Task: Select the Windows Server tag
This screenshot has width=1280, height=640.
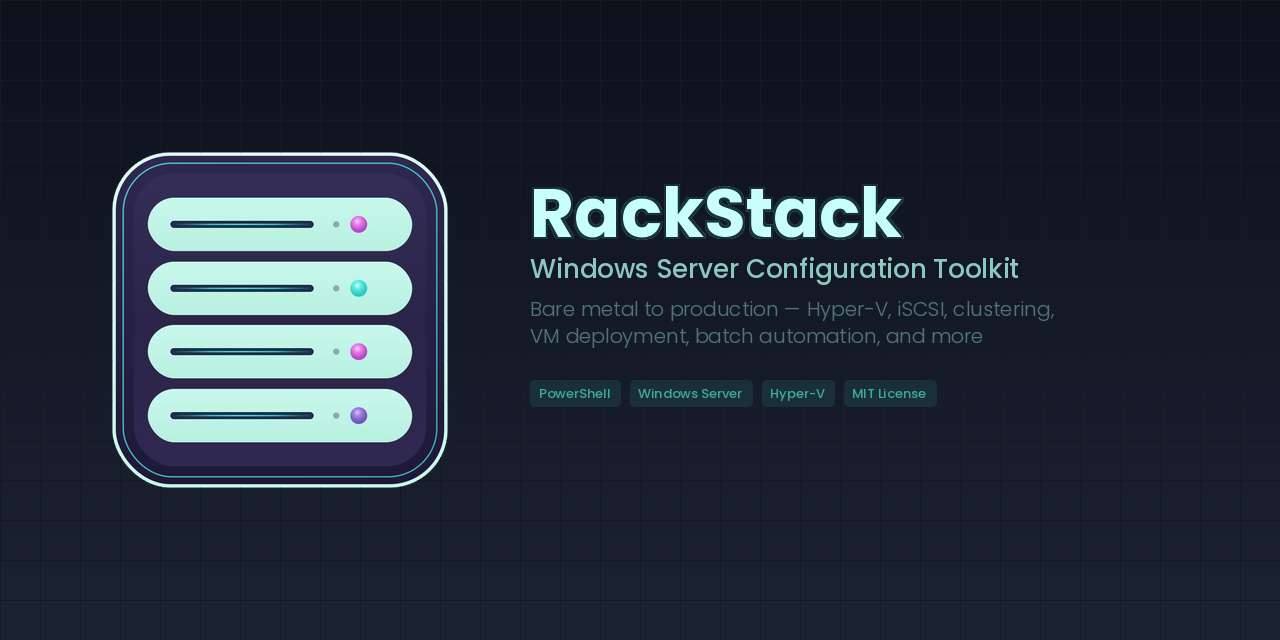Action: click(691, 393)
